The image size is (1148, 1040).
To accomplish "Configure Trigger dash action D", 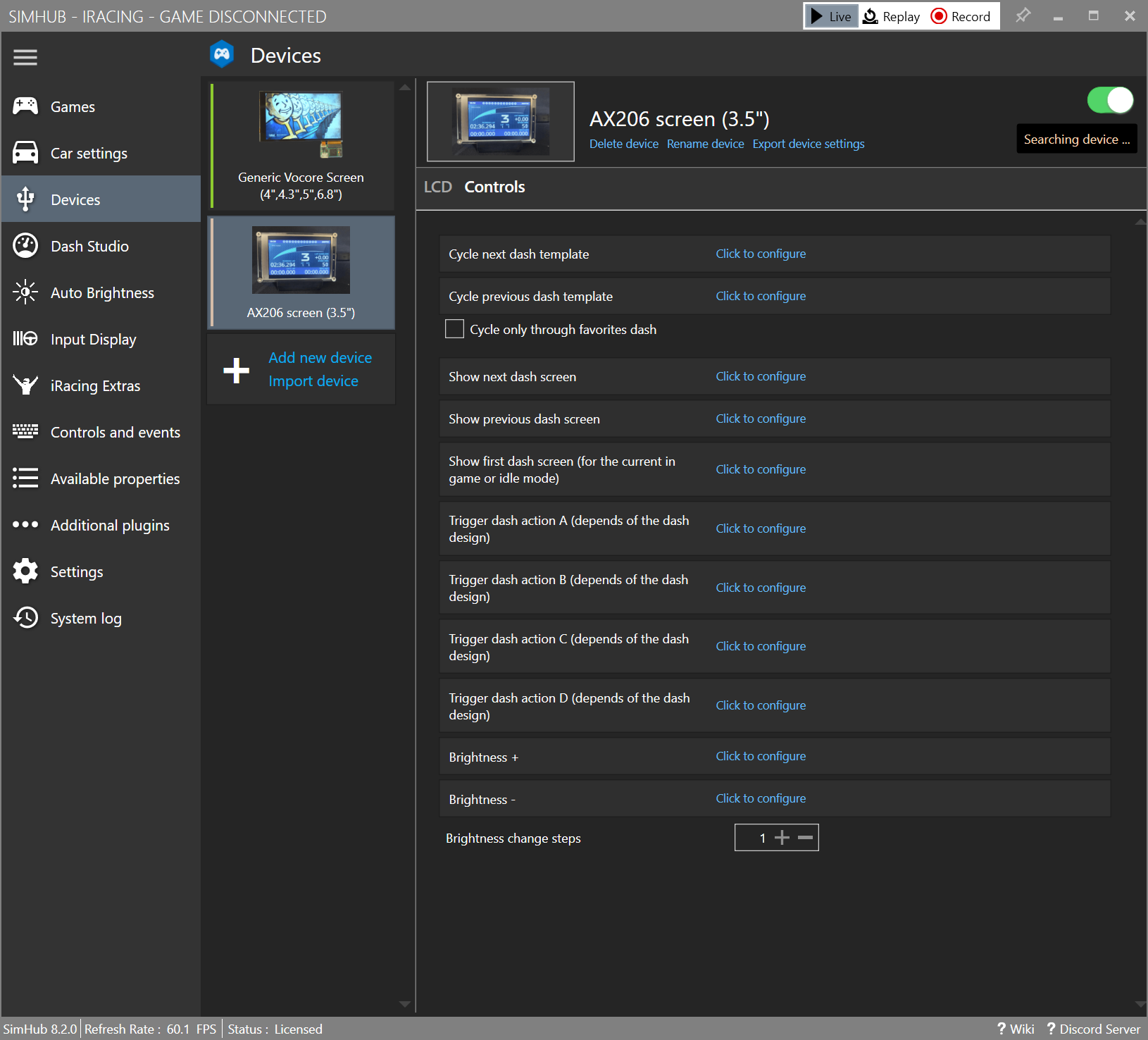I will coord(761,705).
